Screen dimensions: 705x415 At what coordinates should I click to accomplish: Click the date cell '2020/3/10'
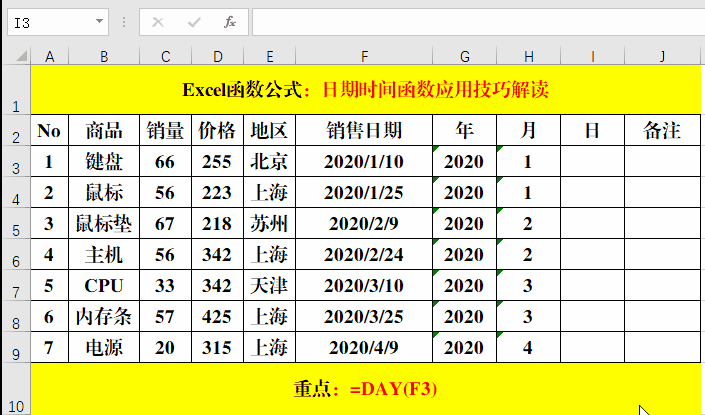[364, 285]
